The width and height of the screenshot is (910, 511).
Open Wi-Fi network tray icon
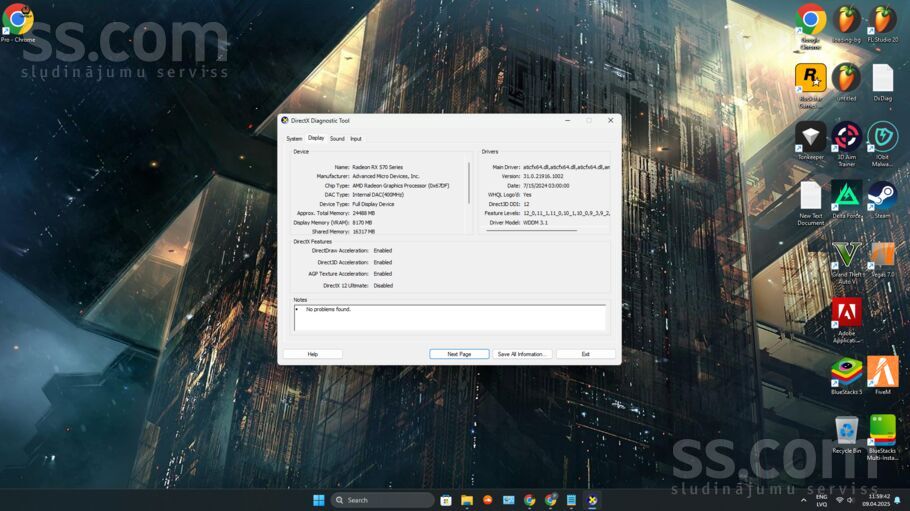(x=839, y=500)
